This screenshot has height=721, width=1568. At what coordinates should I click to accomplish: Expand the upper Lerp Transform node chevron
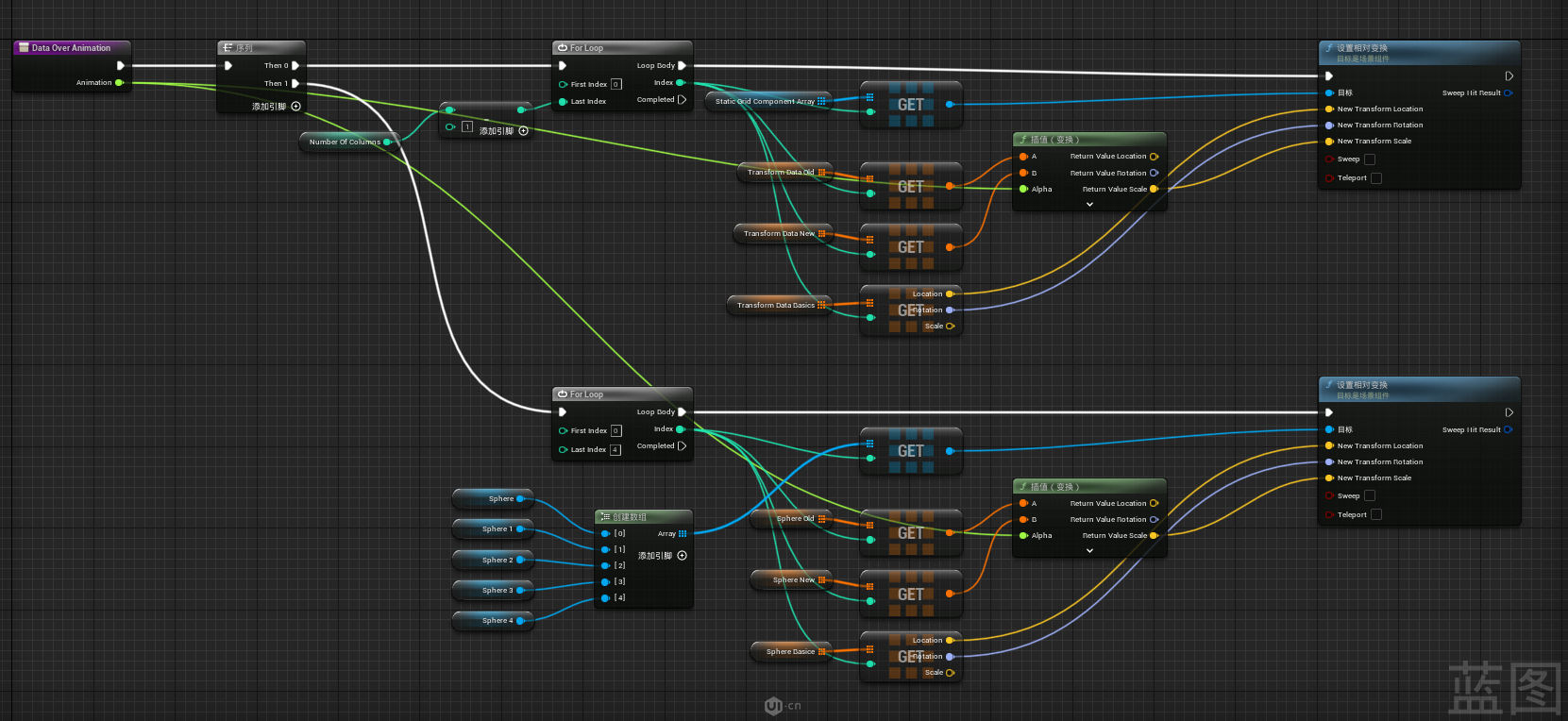tap(1089, 205)
